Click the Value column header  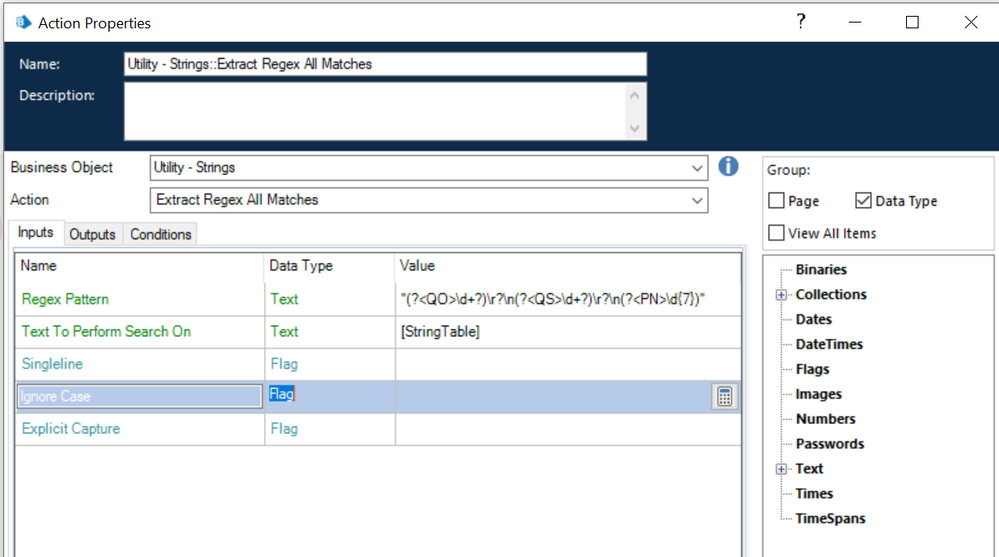coord(417,266)
